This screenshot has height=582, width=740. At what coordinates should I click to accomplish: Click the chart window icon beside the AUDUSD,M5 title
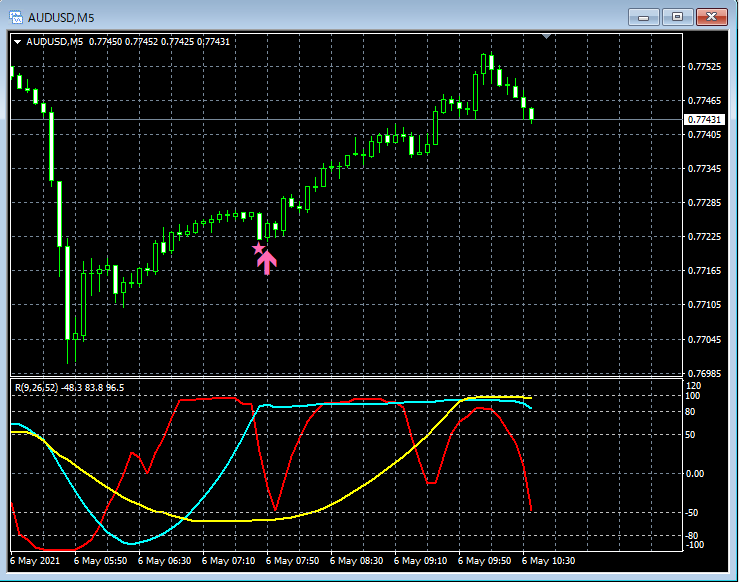coord(16,17)
